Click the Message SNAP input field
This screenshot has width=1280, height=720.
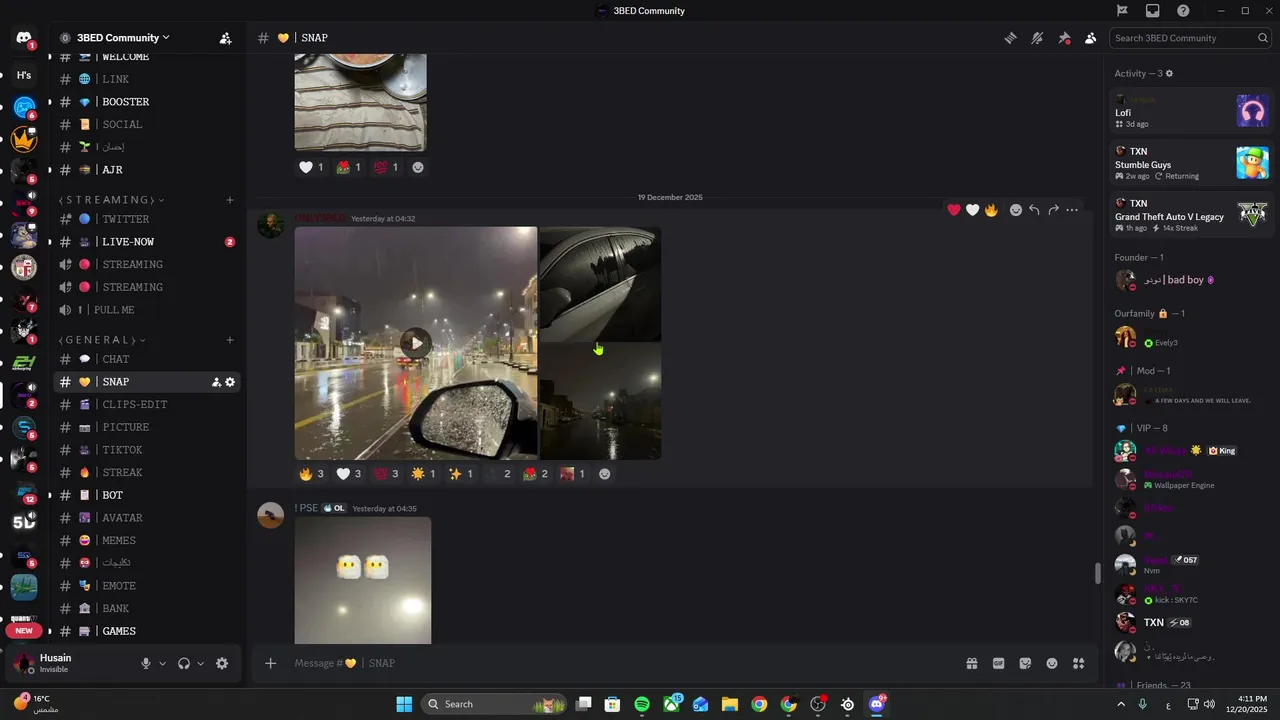coord(620,663)
